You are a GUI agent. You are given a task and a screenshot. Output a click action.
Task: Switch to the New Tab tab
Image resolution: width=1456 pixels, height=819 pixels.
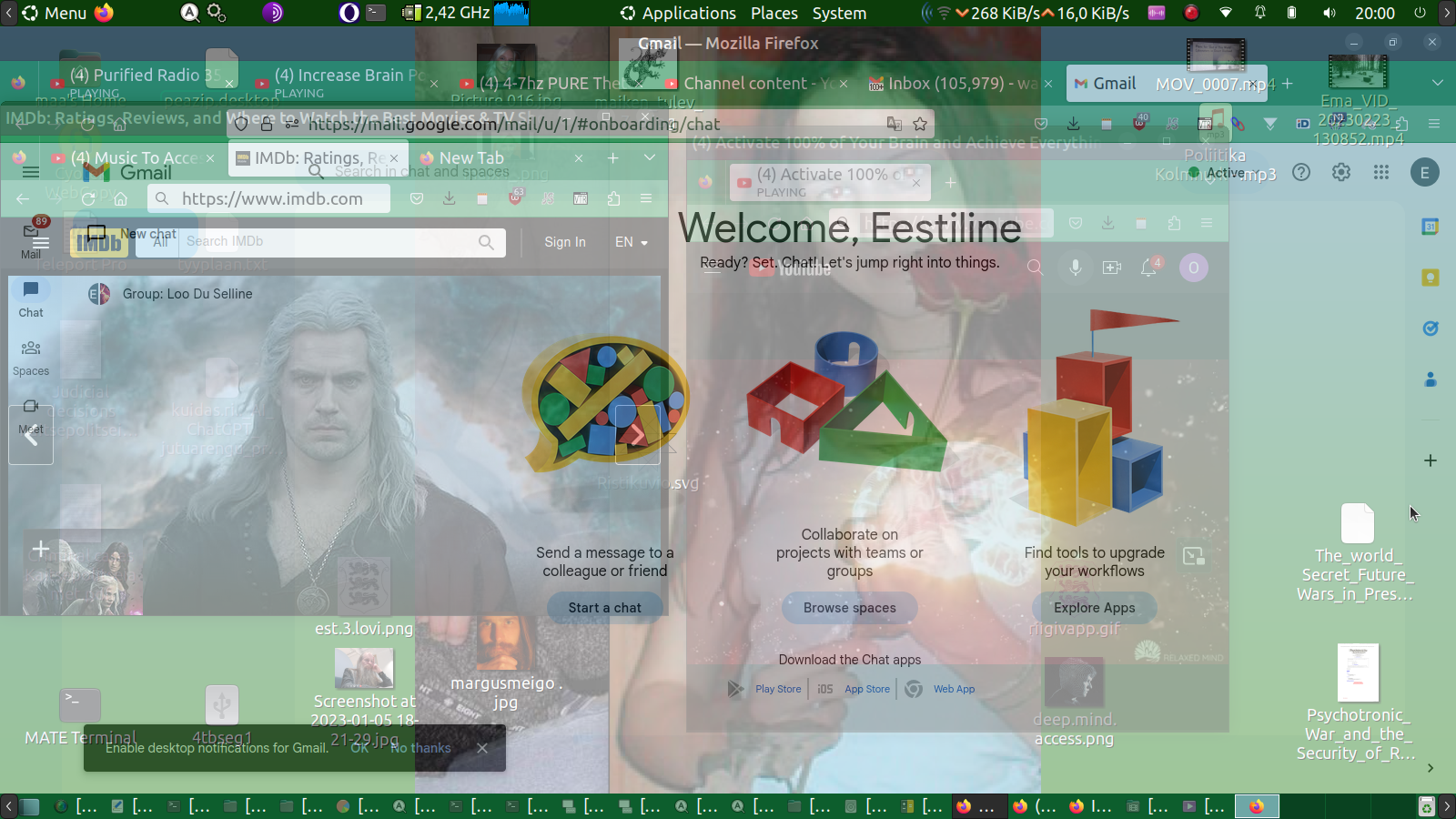(x=500, y=157)
